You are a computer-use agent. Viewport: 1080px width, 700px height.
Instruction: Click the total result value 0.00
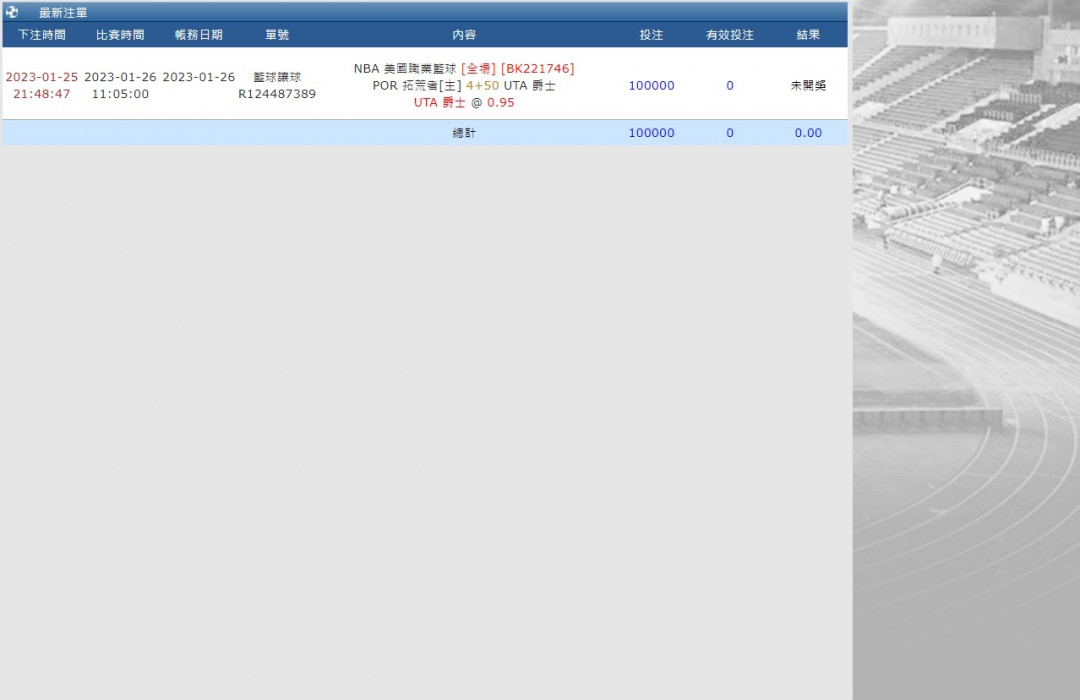coord(809,133)
